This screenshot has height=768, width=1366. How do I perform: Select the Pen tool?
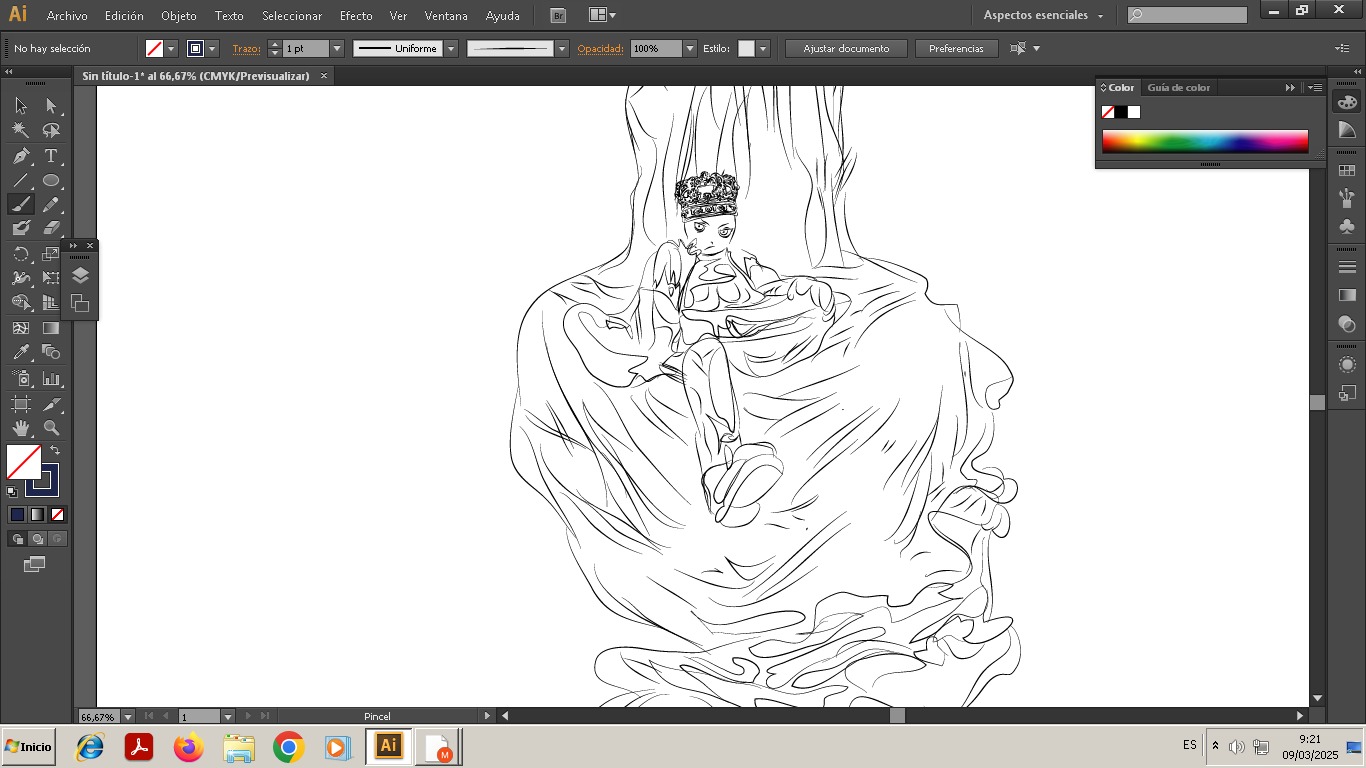[x=21, y=156]
